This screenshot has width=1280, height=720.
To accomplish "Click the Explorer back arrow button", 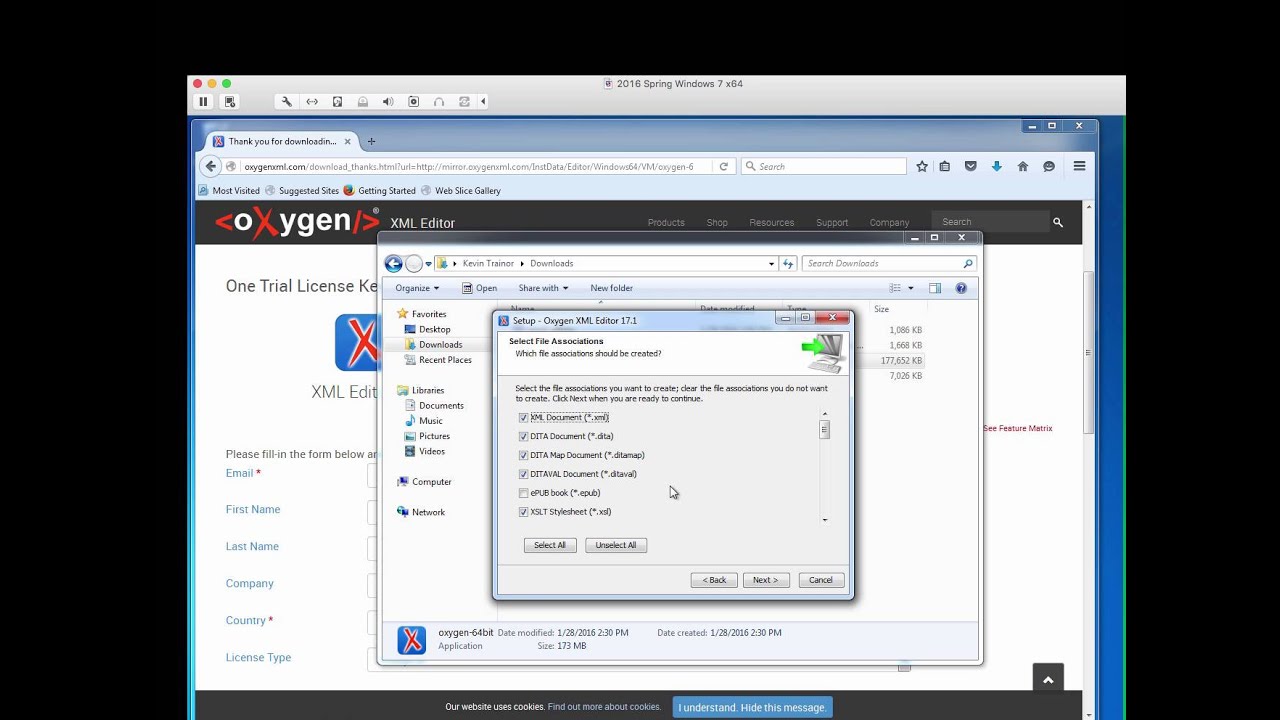I will tap(394, 263).
